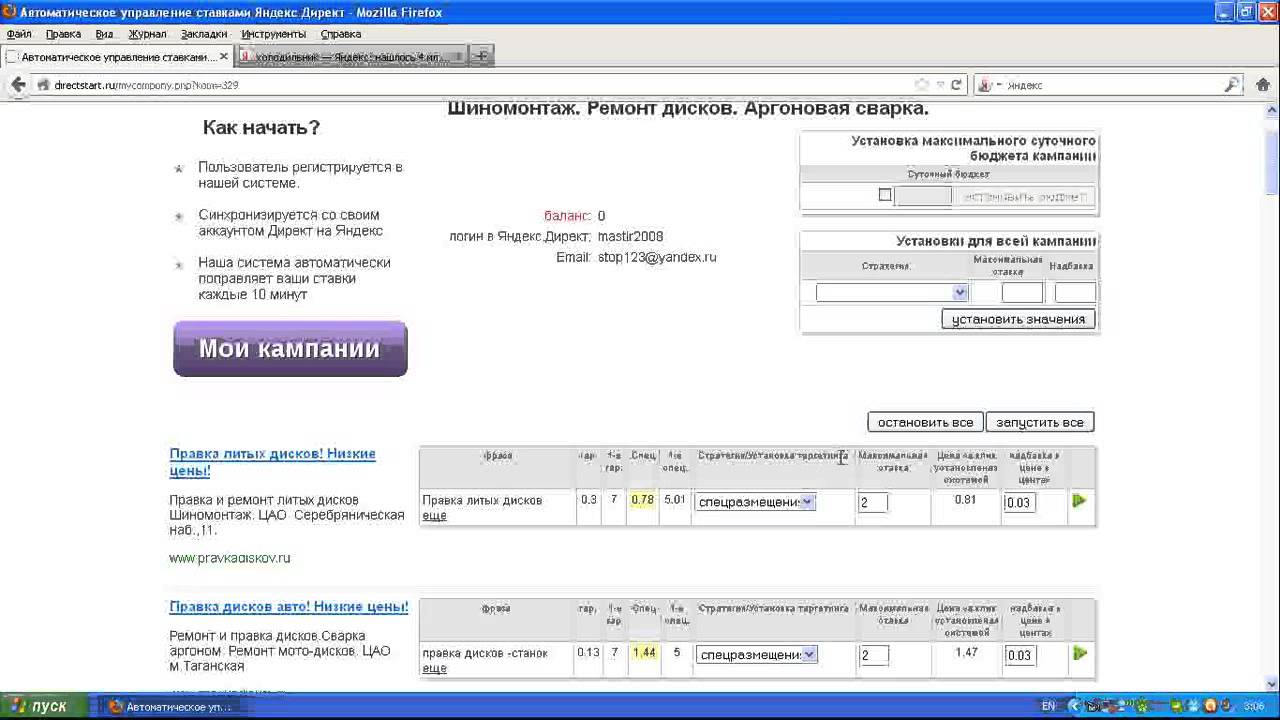The height and width of the screenshot is (720, 1280).
Task: Click Максимальная ставка field for all campaigns
Action: [1022, 293]
